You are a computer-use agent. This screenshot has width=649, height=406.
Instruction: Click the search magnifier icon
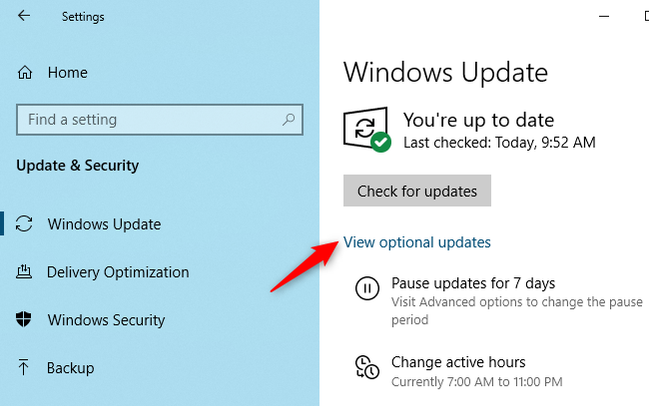pyautogui.click(x=289, y=120)
